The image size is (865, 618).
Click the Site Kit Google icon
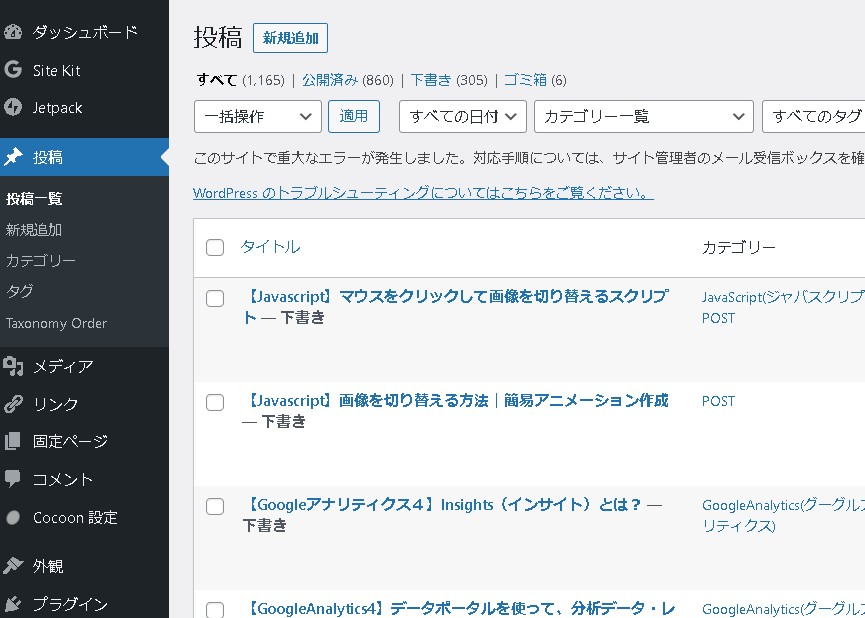(x=13, y=70)
